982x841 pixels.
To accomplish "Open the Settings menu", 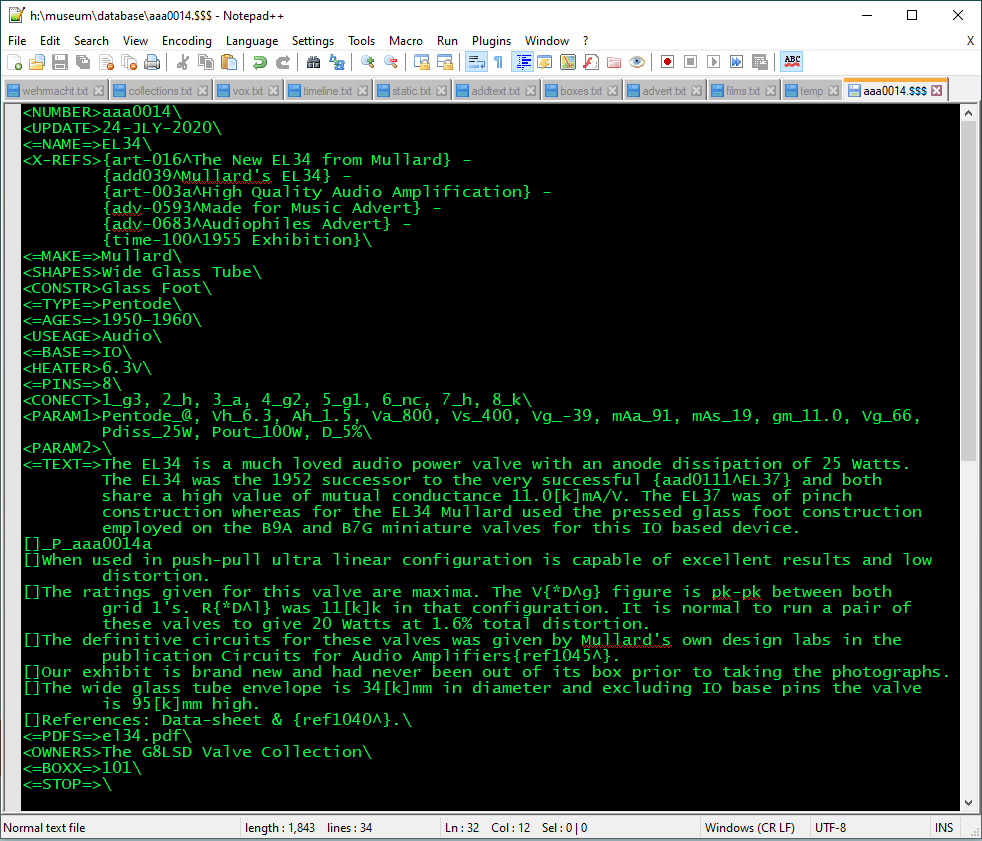I will (313, 41).
